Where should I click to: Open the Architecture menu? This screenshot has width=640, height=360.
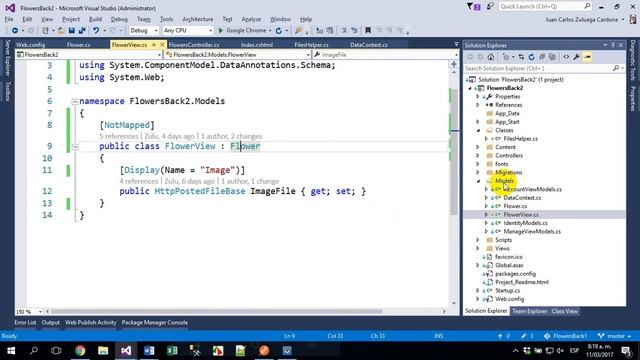pyautogui.click(x=198, y=19)
